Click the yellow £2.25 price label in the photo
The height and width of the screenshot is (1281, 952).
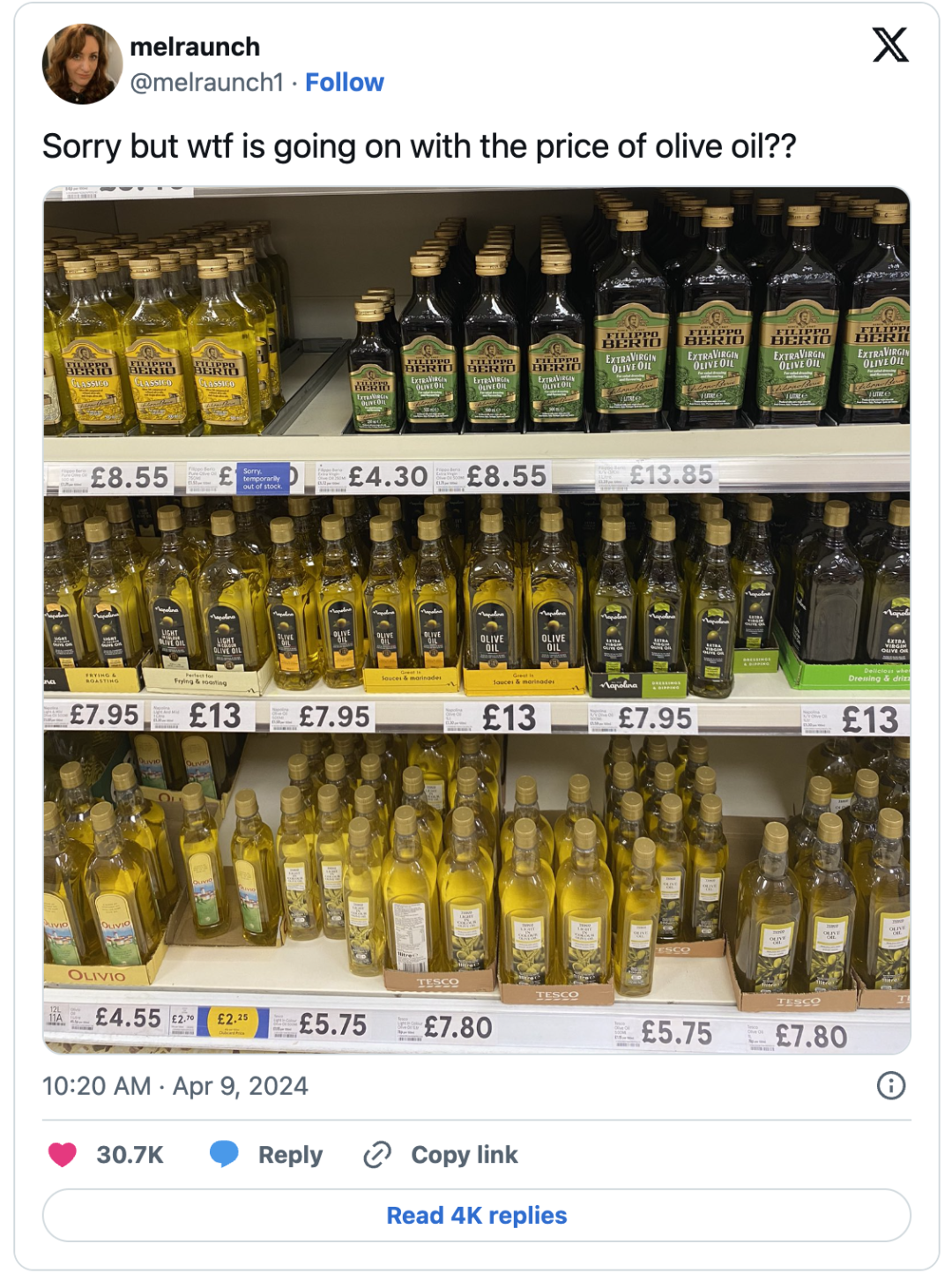(232, 1020)
